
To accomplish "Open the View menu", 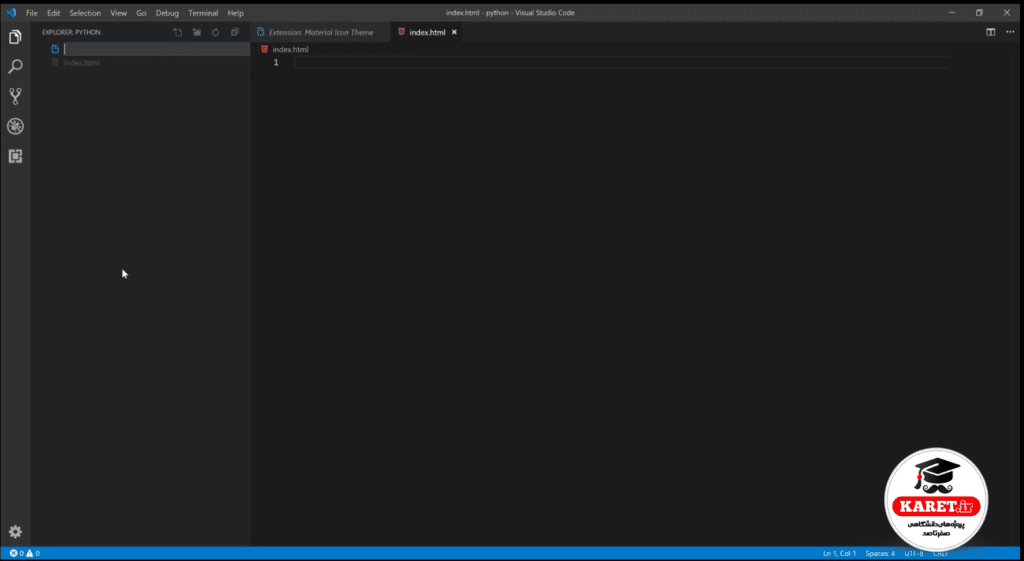I will pyautogui.click(x=118, y=13).
